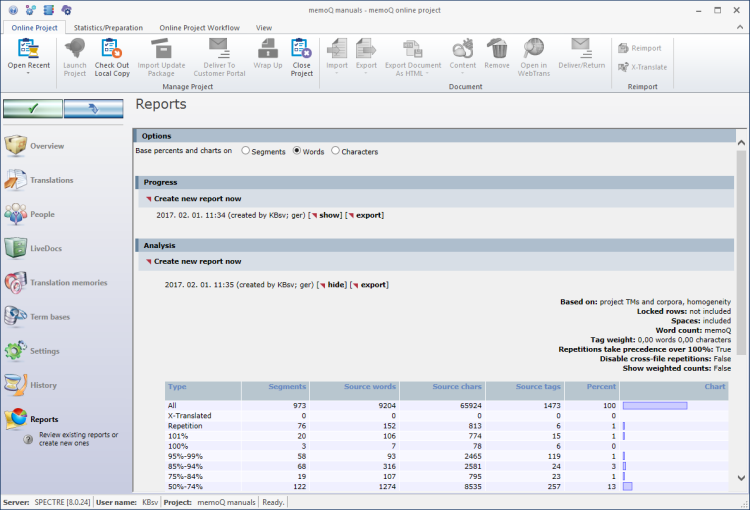This screenshot has height=510, width=750.
Task: Select the Segments radio button
Action: point(246,151)
